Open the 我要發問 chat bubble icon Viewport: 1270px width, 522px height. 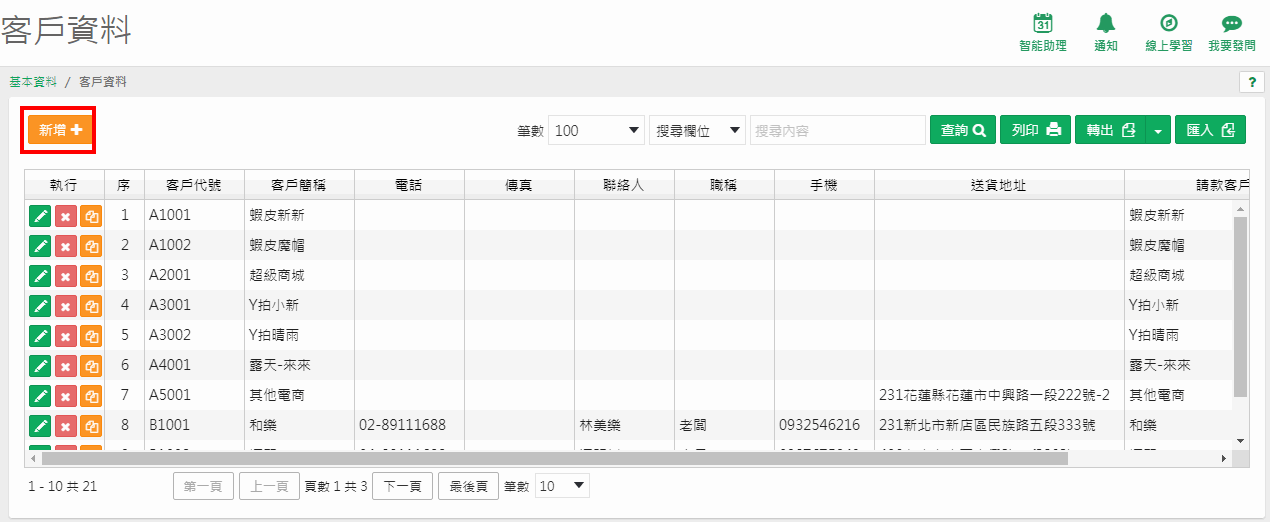pos(1231,23)
